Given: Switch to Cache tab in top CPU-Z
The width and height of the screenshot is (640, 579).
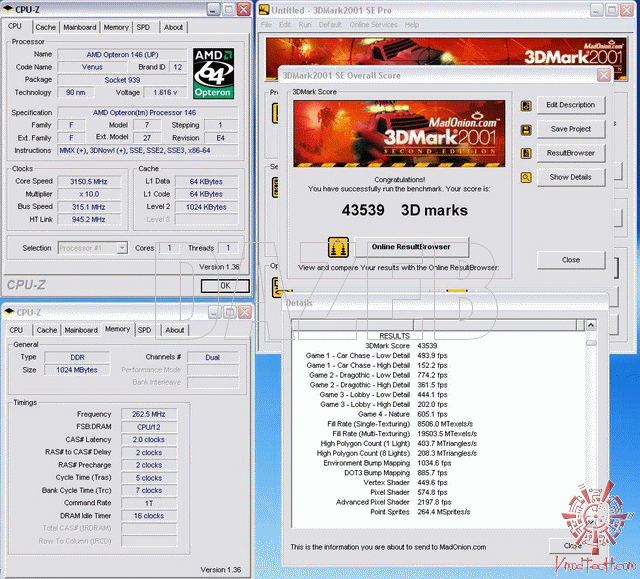Looking at the screenshot, I should coord(45,27).
